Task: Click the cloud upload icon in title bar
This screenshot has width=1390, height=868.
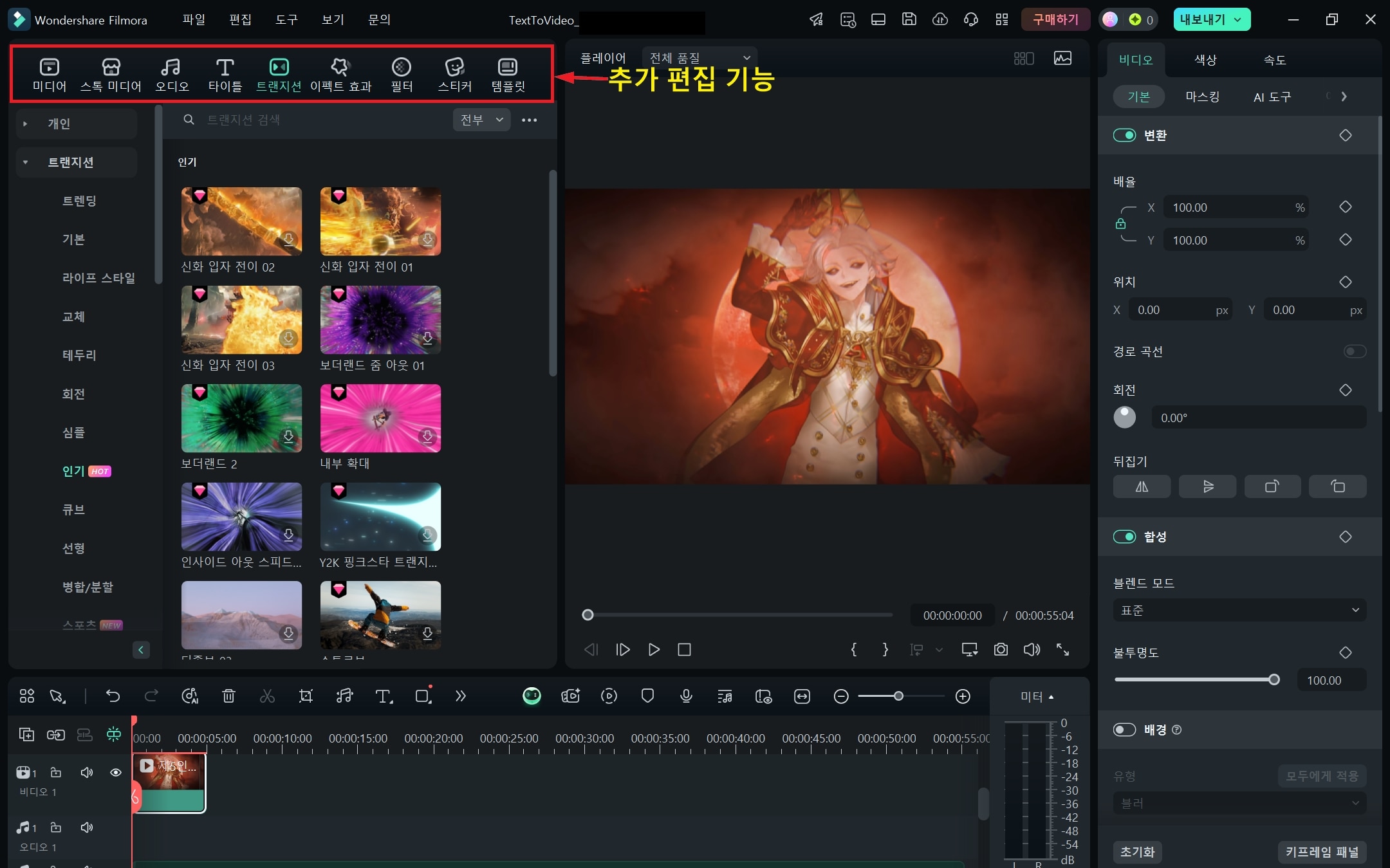Action: pos(940,19)
